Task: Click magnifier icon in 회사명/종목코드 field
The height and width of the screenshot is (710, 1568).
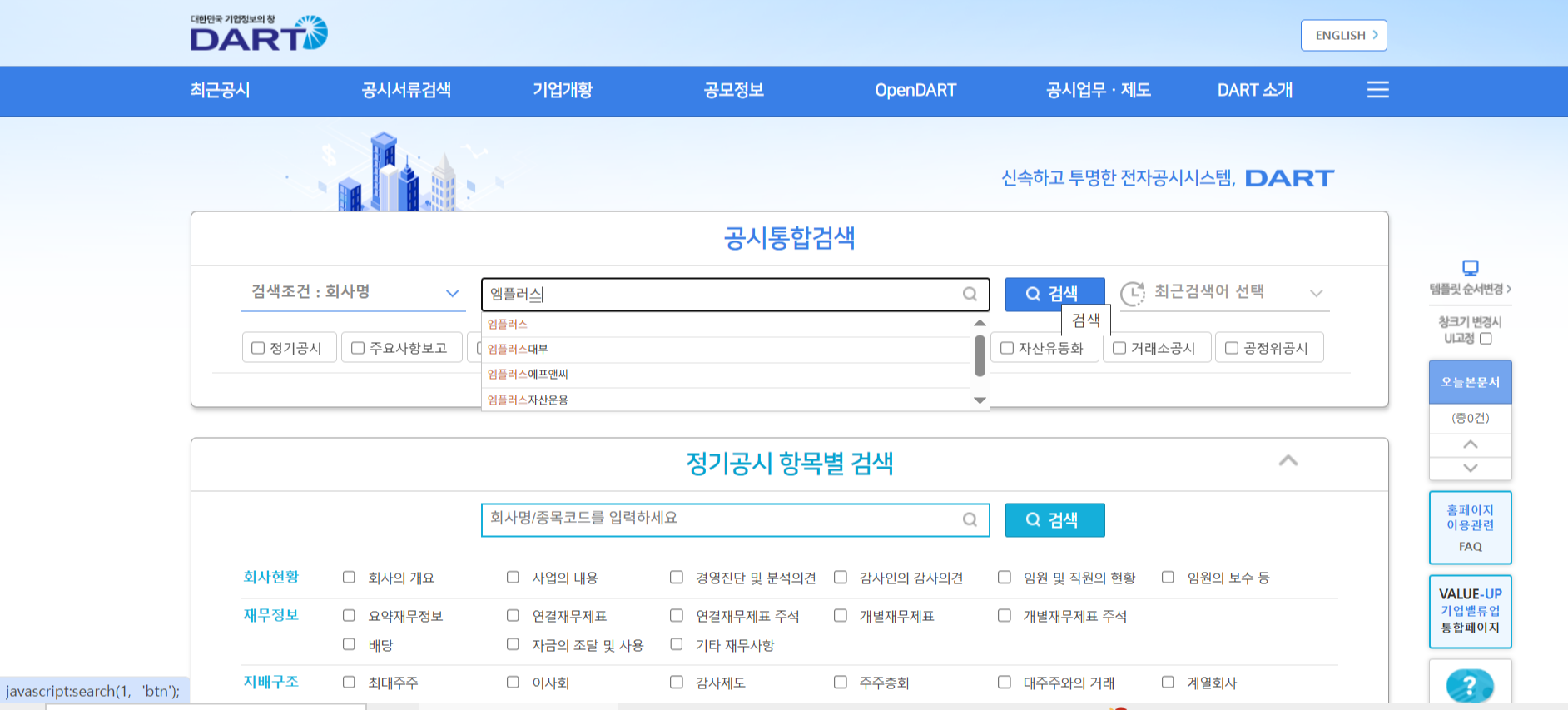Action: point(970,519)
